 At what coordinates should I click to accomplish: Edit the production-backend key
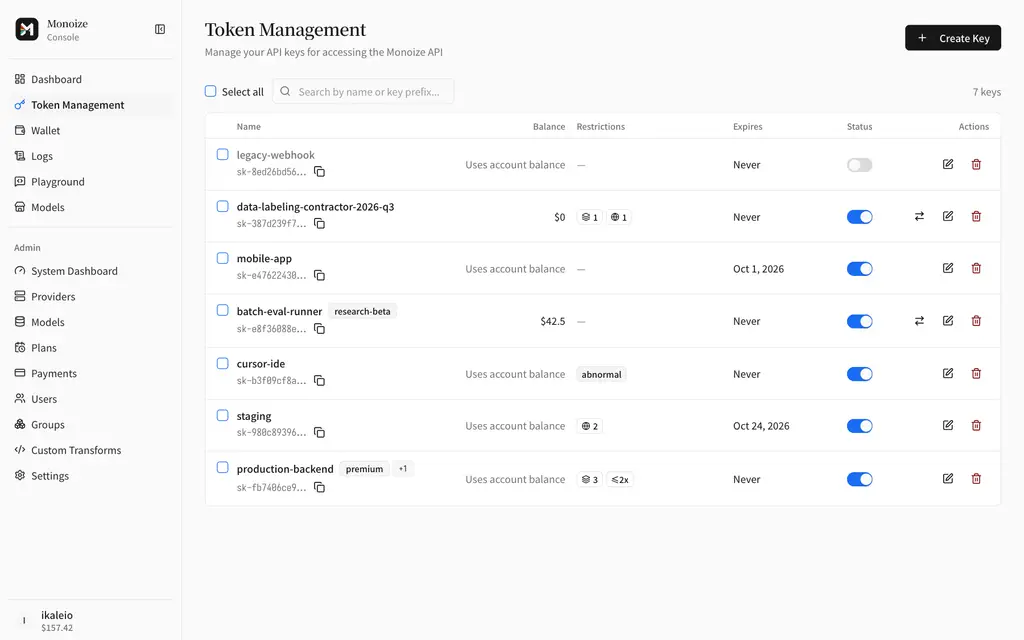[x=948, y=479]
